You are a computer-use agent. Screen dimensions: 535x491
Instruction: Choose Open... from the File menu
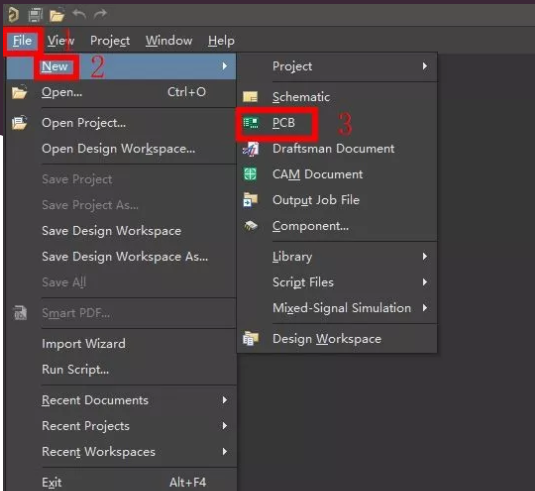(121, 92)
